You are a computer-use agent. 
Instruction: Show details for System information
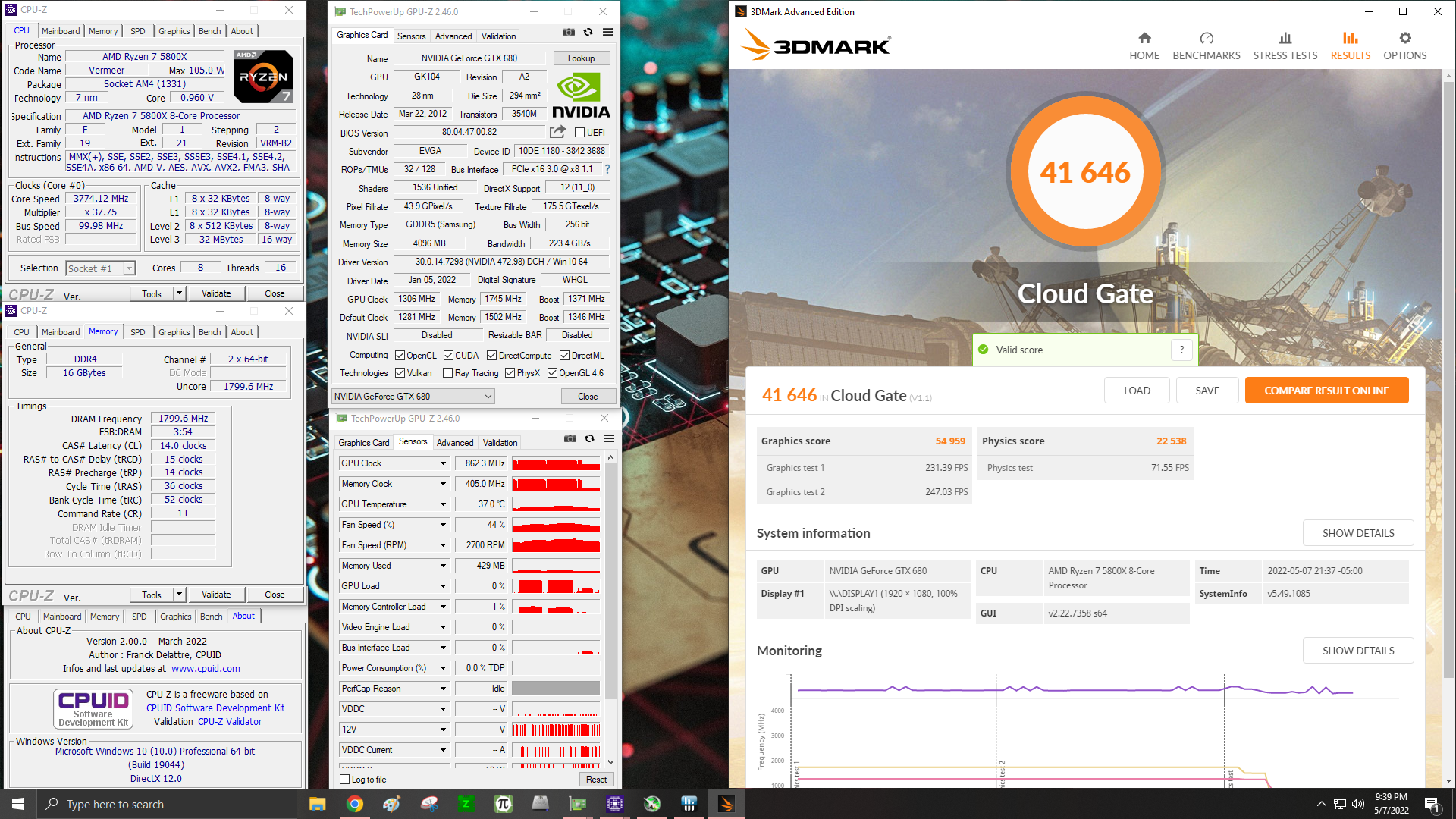pos(1358,533)
